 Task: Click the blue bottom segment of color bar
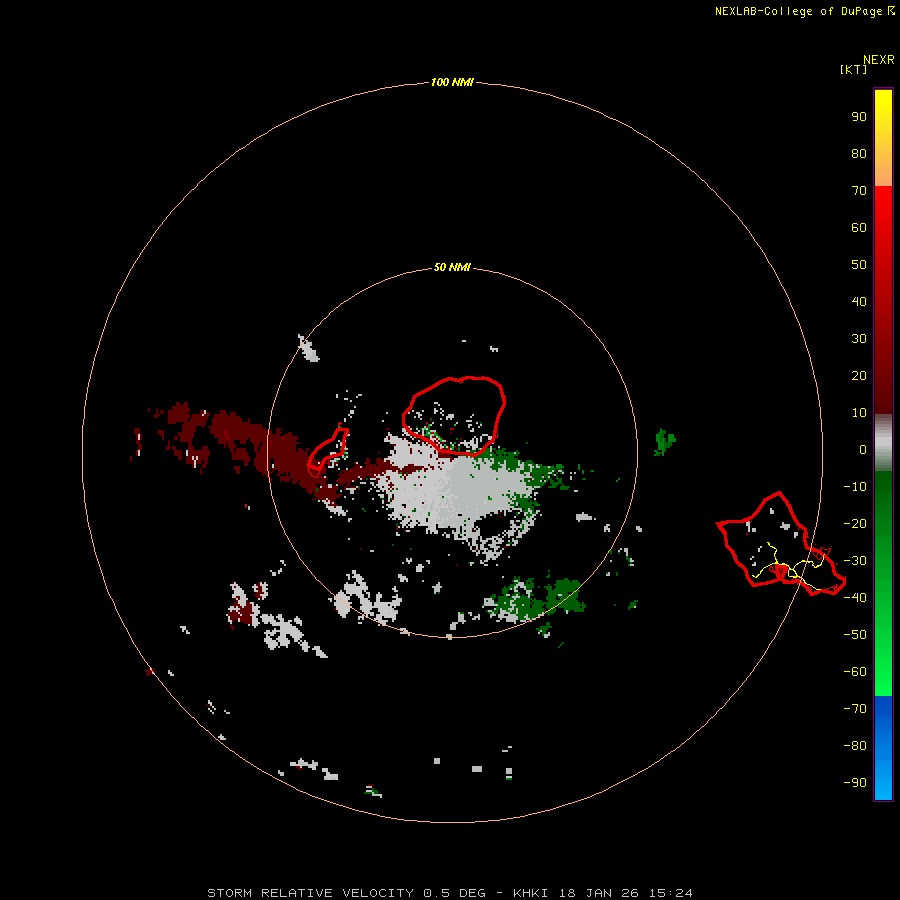[883, 747]
